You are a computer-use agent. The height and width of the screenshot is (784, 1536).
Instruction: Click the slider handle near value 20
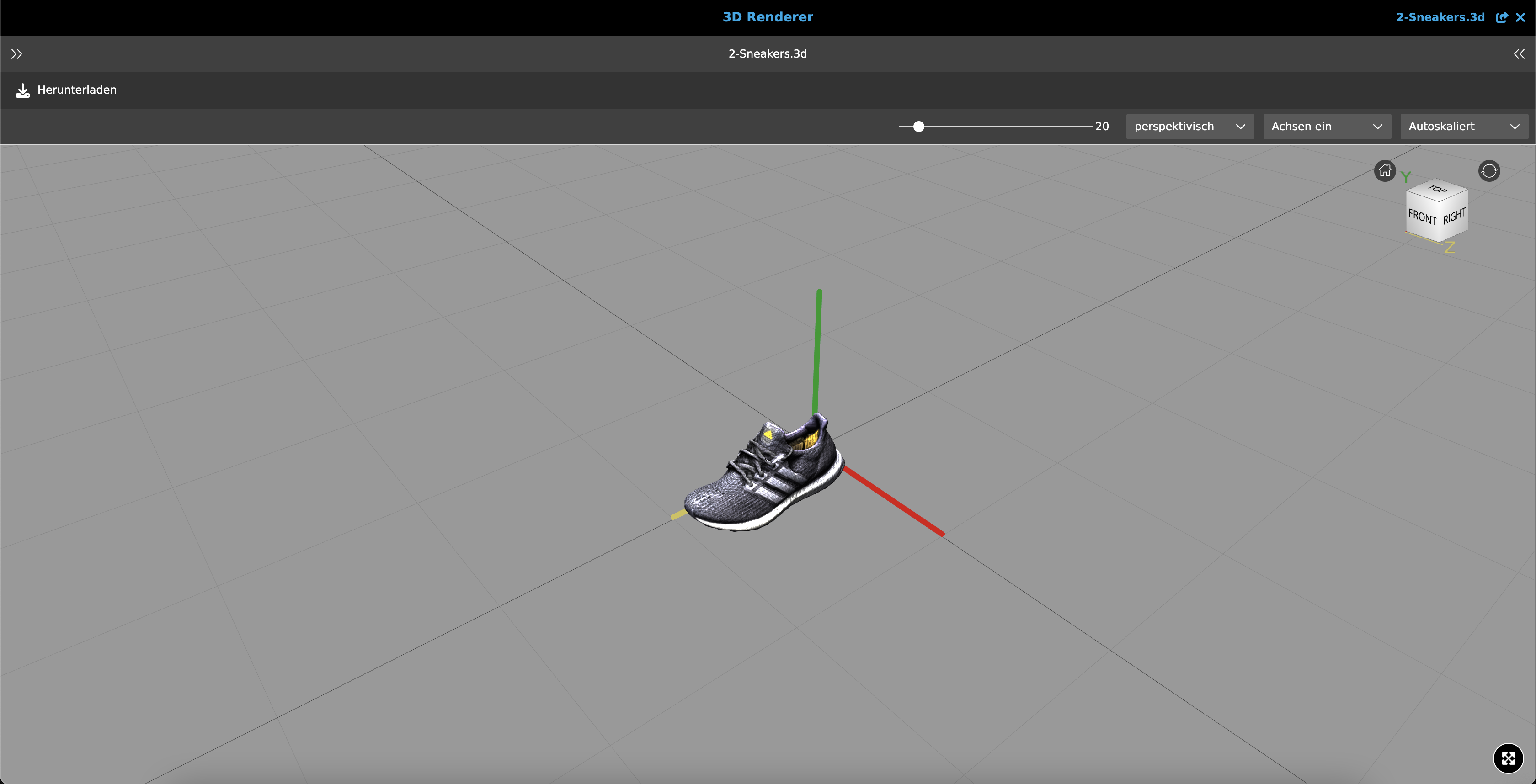(919, 126)
